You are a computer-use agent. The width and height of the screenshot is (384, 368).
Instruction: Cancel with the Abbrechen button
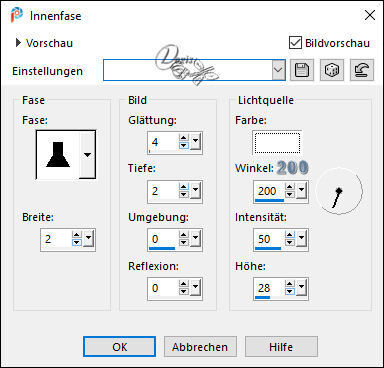[x=200, y=347]
